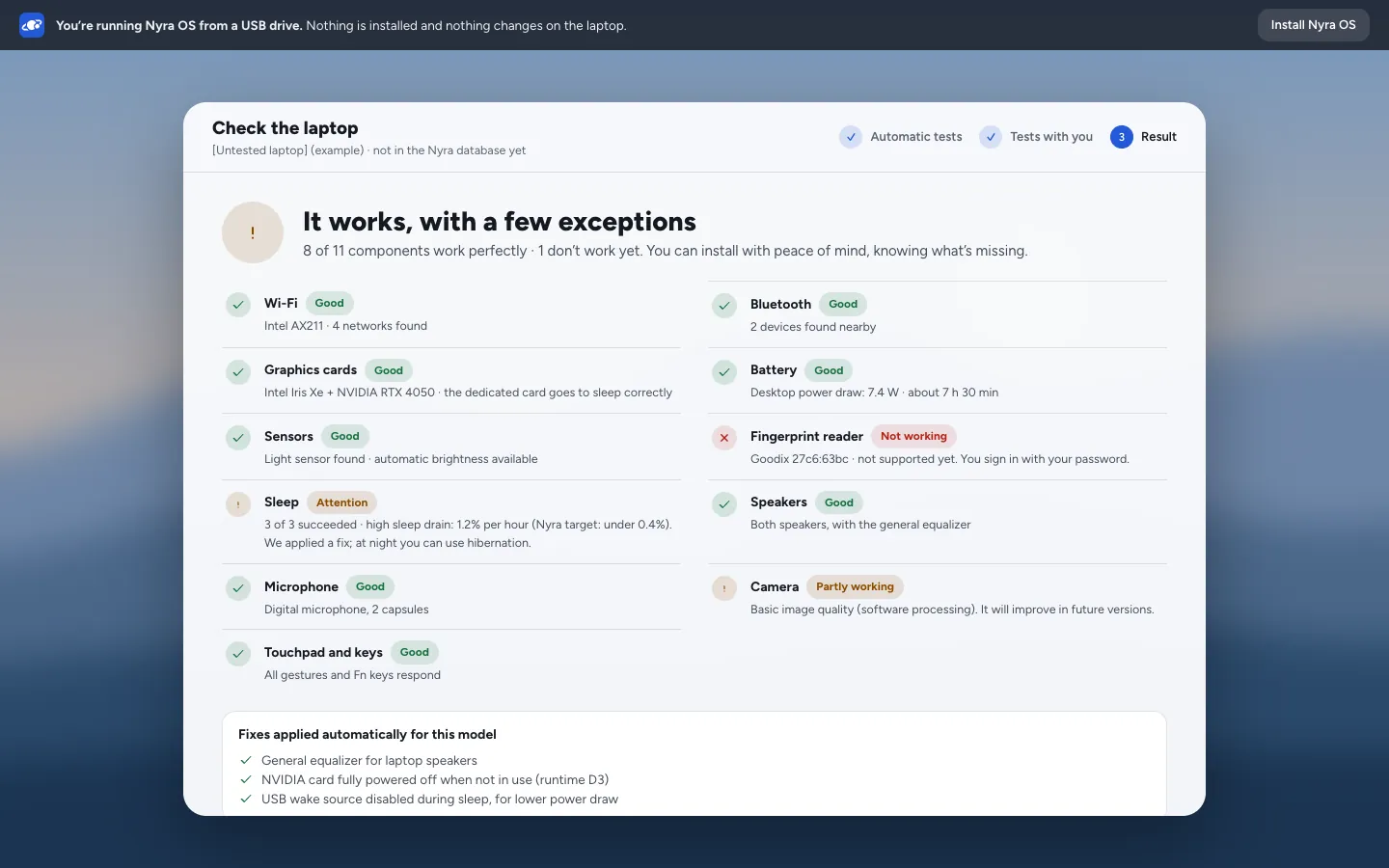
Task: Click the Speakers green check icon
Action: tap(724, 503)
